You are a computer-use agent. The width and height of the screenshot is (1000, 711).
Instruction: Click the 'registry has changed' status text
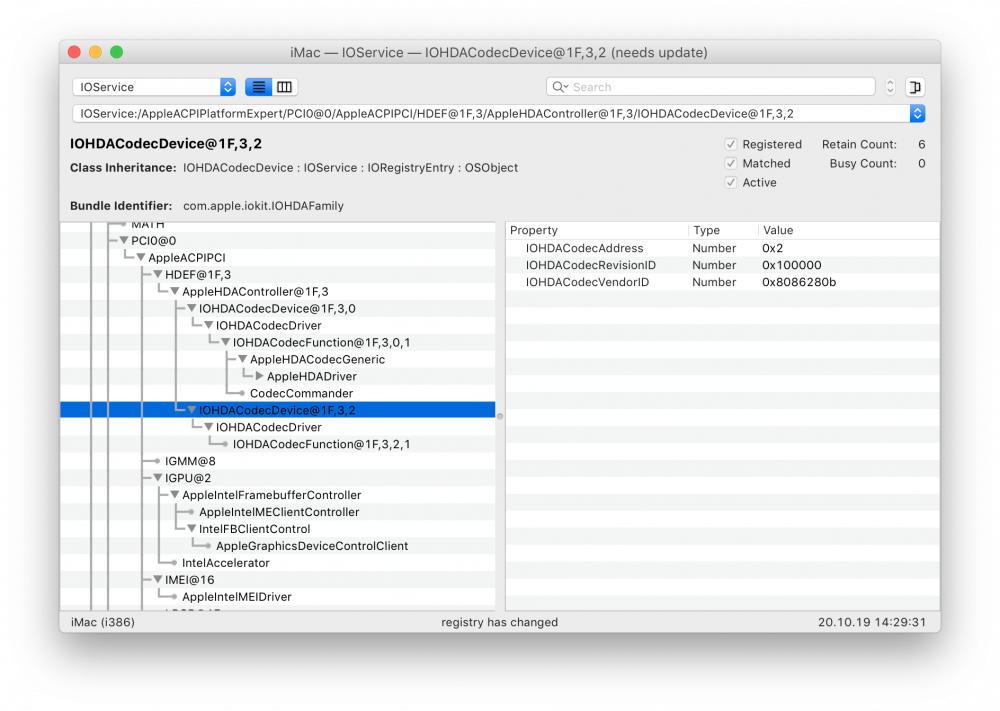pyautogui.click(x=499, y=622)
